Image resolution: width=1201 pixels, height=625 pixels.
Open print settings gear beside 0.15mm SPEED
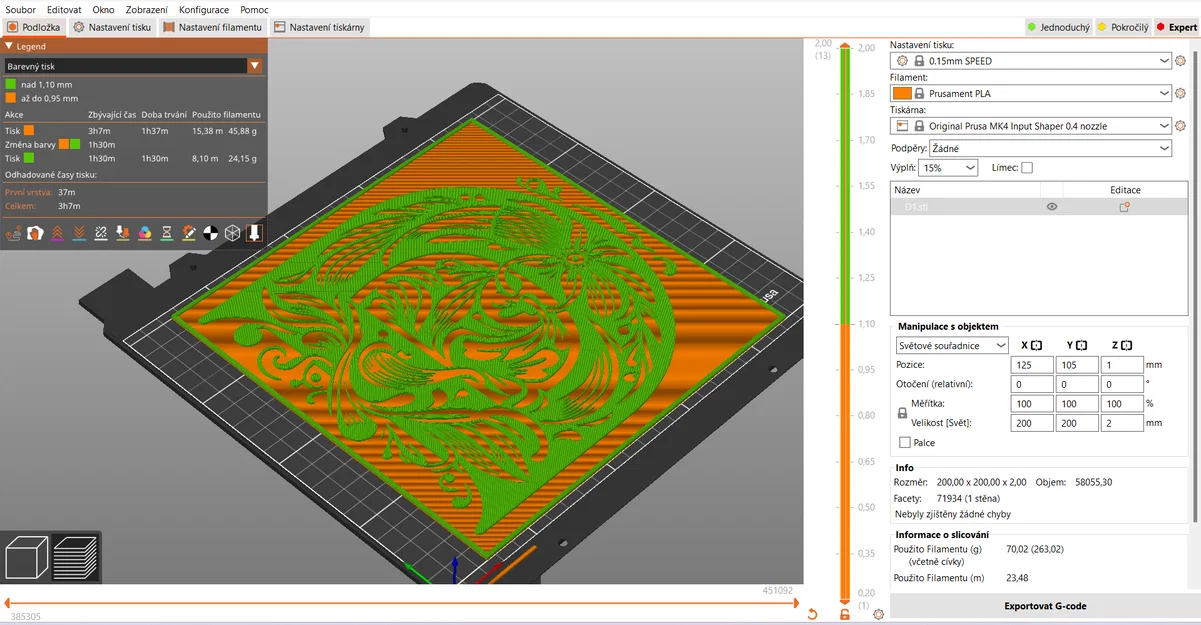(1181, 61)
